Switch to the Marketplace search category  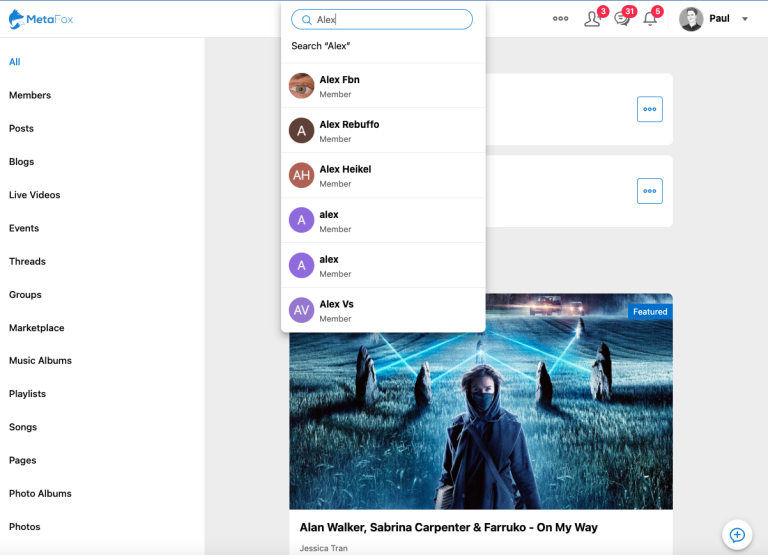point(36,328)
